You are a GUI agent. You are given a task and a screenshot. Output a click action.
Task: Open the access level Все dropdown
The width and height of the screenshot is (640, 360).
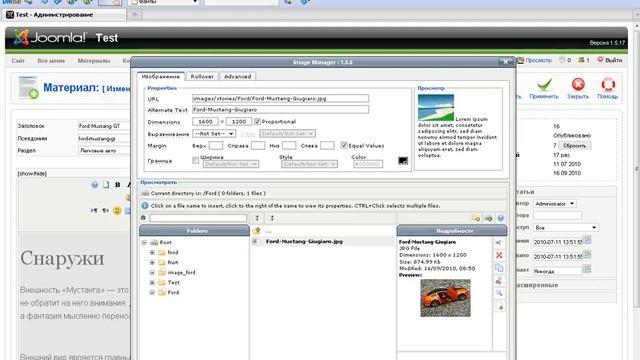point(566,227)
